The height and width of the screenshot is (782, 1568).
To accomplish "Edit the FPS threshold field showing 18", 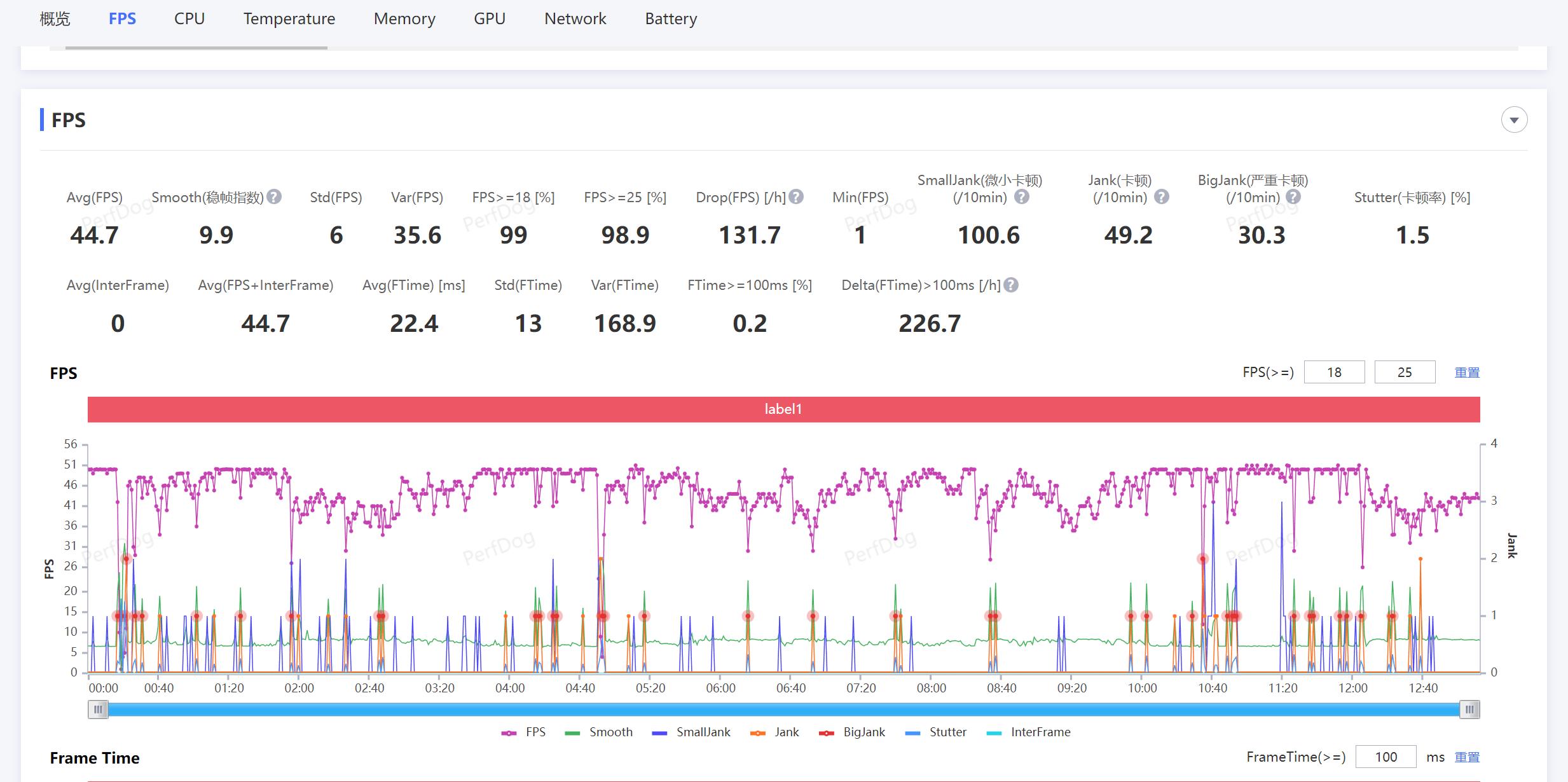I will tap(1334, 373).
